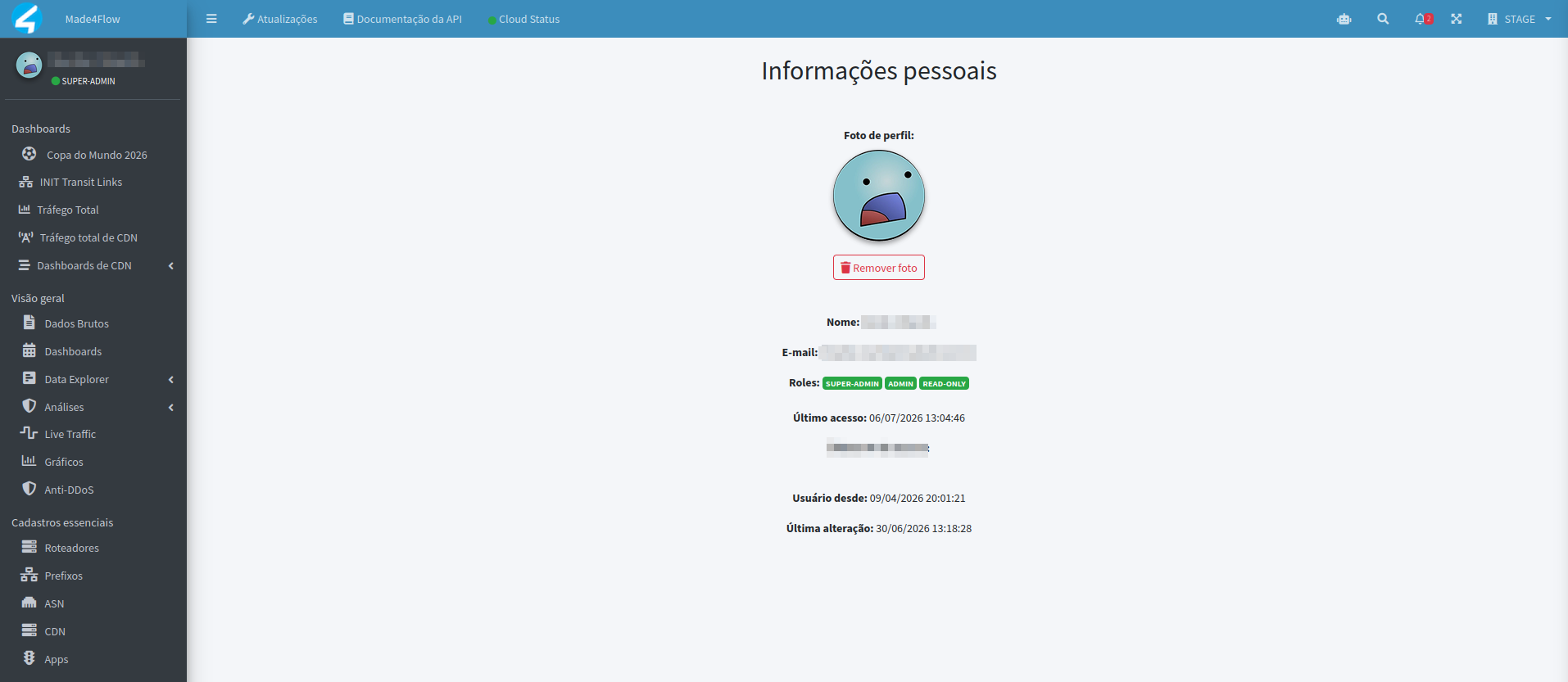Open Dados Brutos page

(77, 323)
